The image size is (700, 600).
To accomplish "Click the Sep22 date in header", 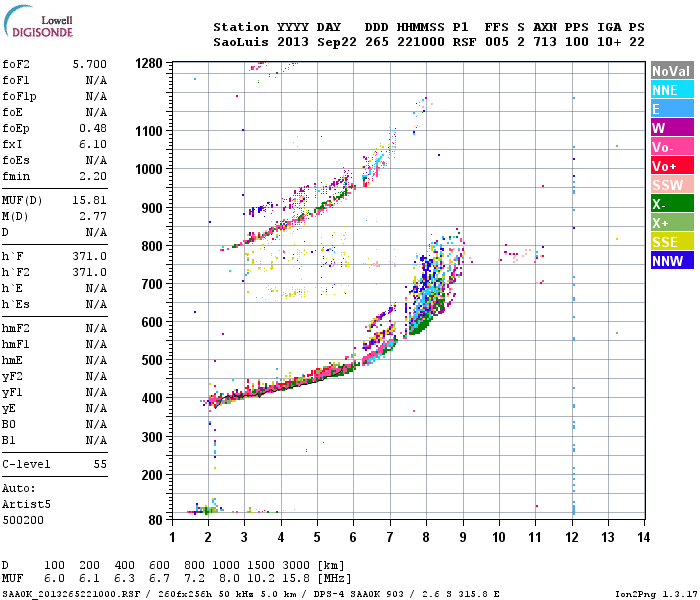I will point(337,42).
